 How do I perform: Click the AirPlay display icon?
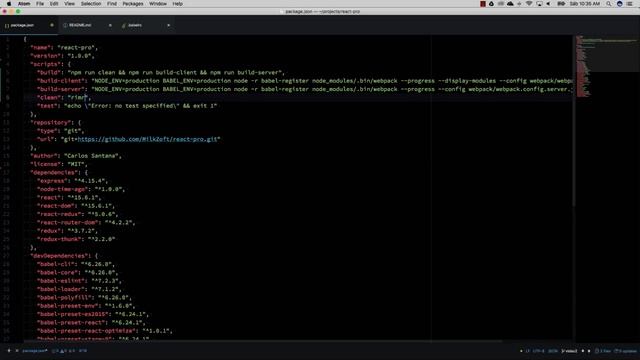pos(539,4)
